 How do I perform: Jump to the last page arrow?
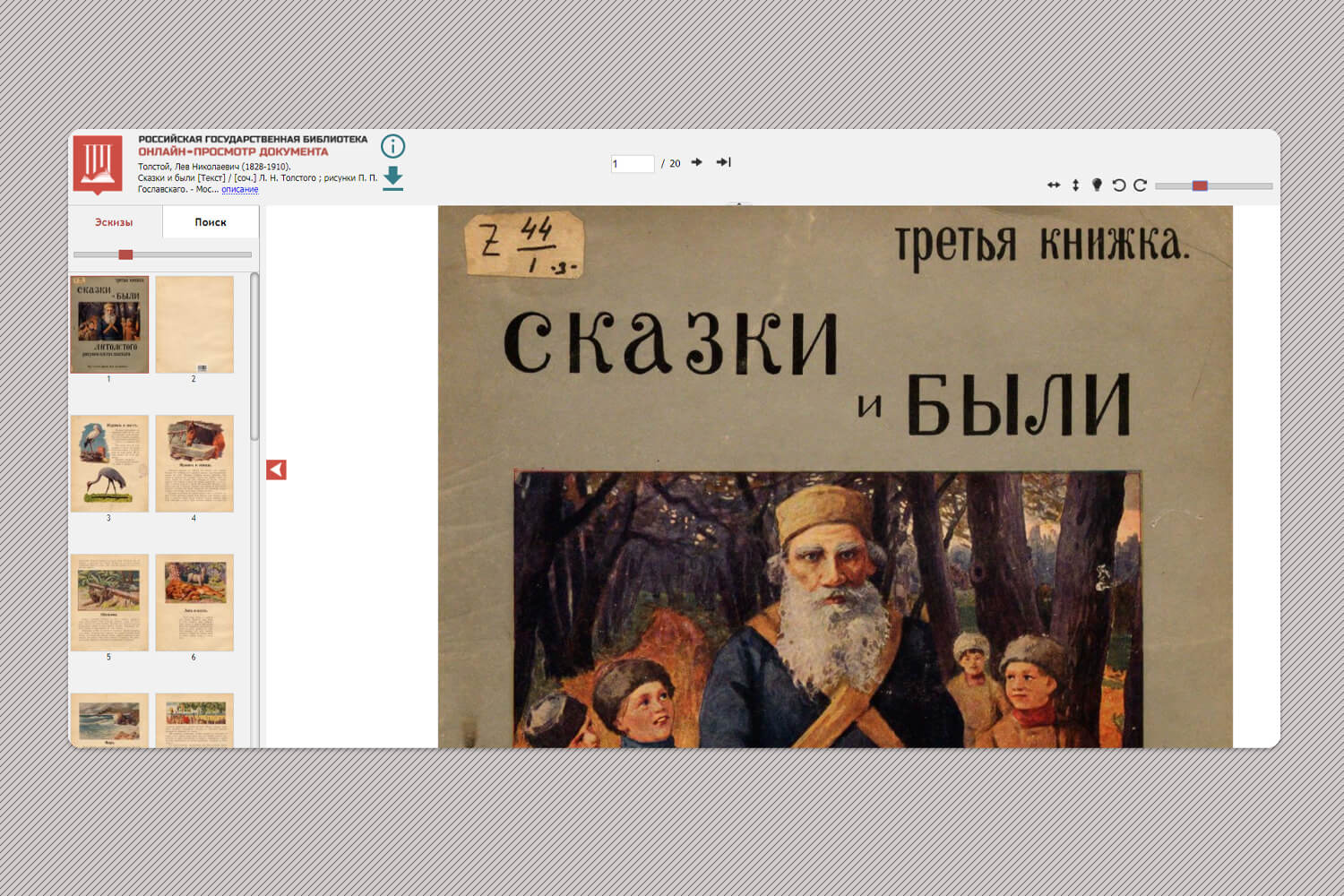coord(724,162)
